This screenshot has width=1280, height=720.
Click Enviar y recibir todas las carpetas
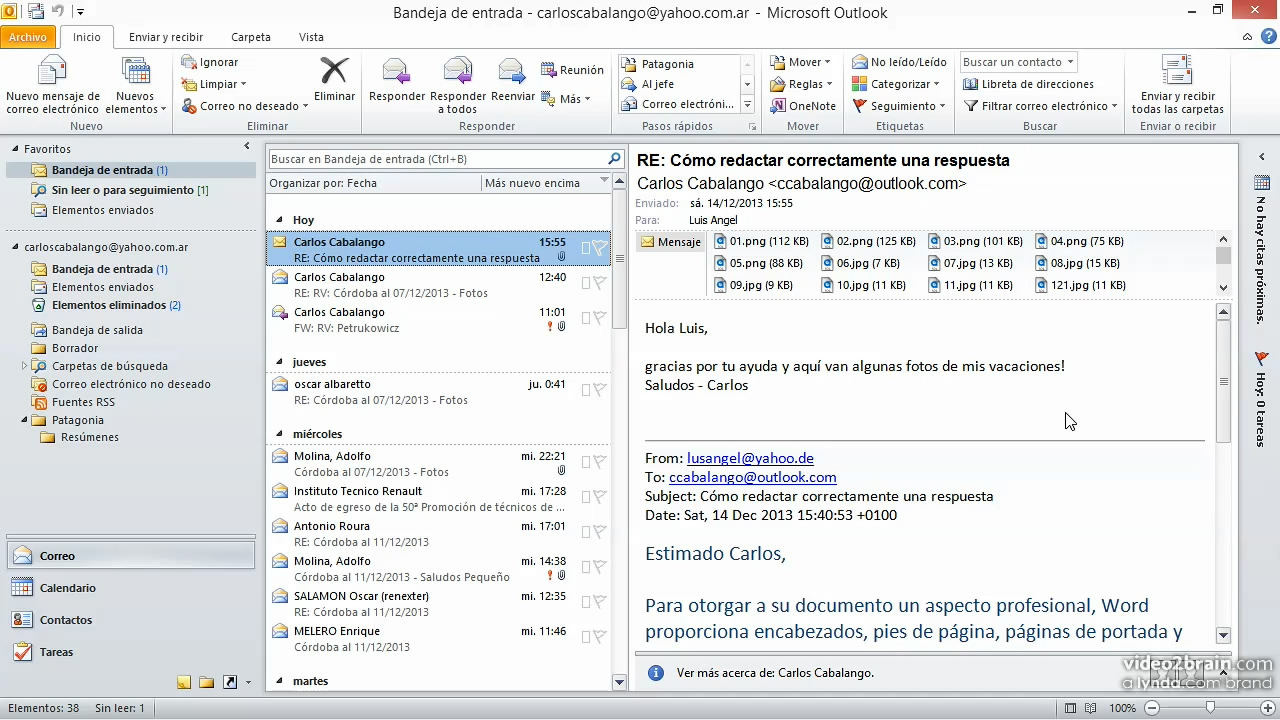tap(1177, 86)
